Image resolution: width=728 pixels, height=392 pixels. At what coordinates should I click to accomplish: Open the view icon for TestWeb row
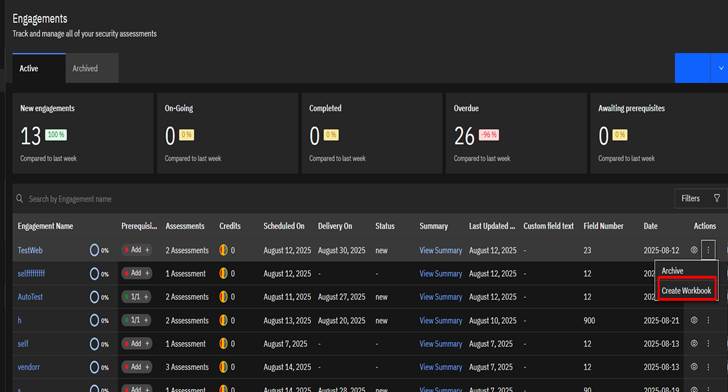point(694,250)
